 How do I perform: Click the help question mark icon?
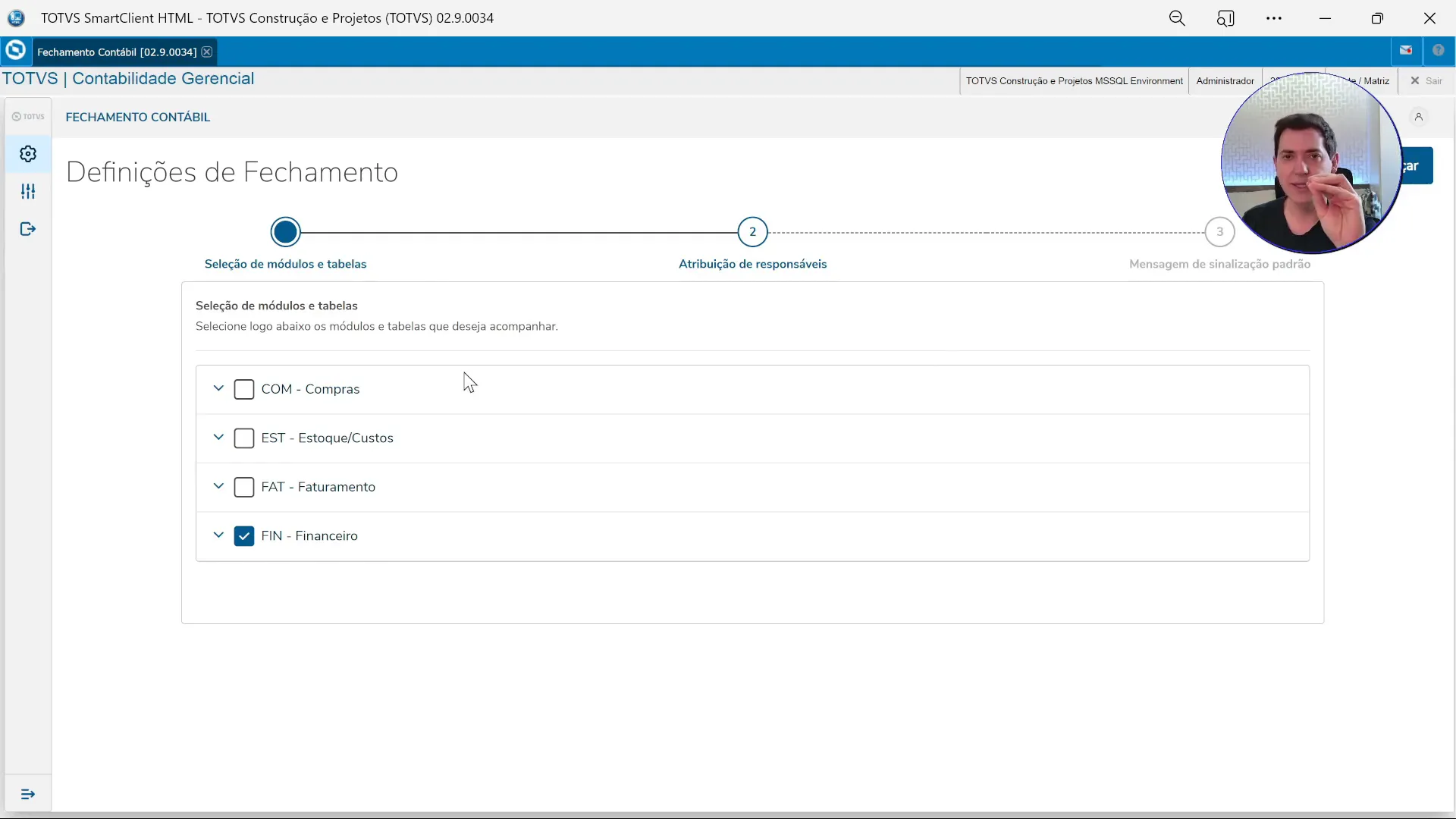[x=1440, y=50]
